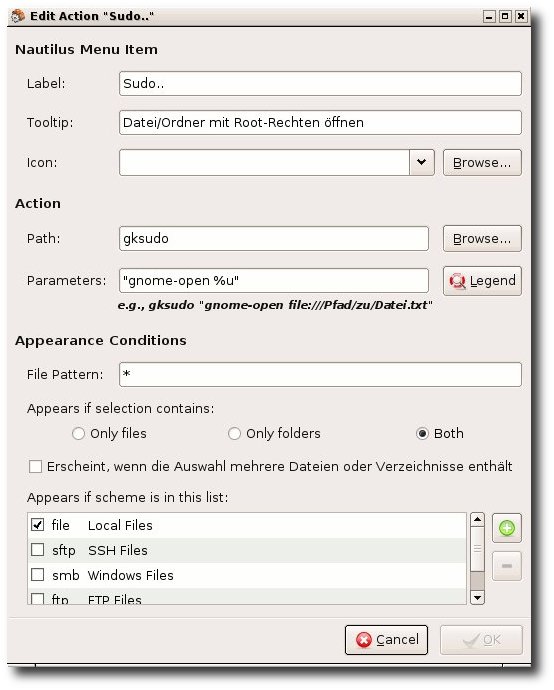Select the Both radio option
The height and width of the screenshot is (690, 554).
422,434
